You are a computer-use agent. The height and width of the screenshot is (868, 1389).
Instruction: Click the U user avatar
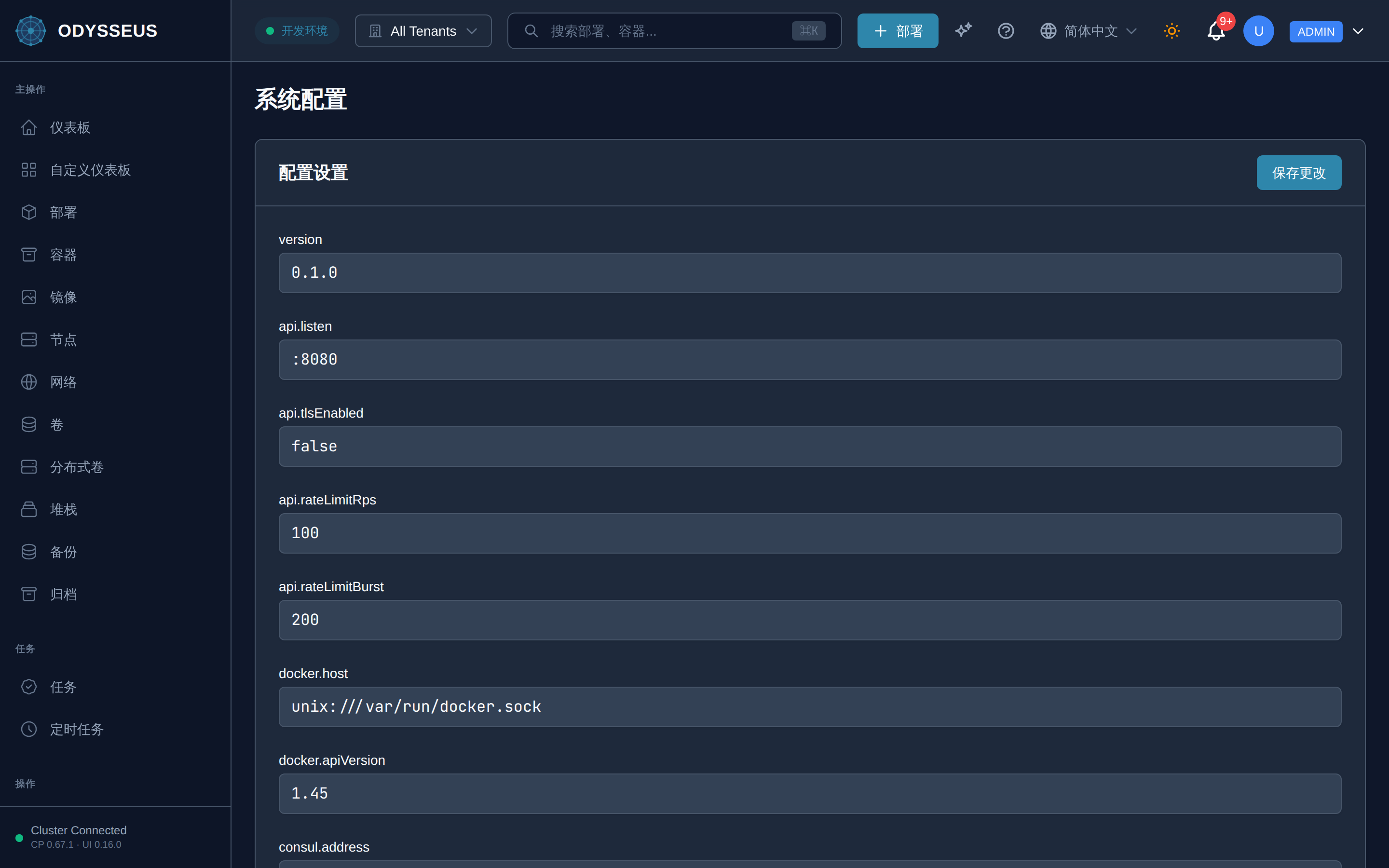point(1258,31)
